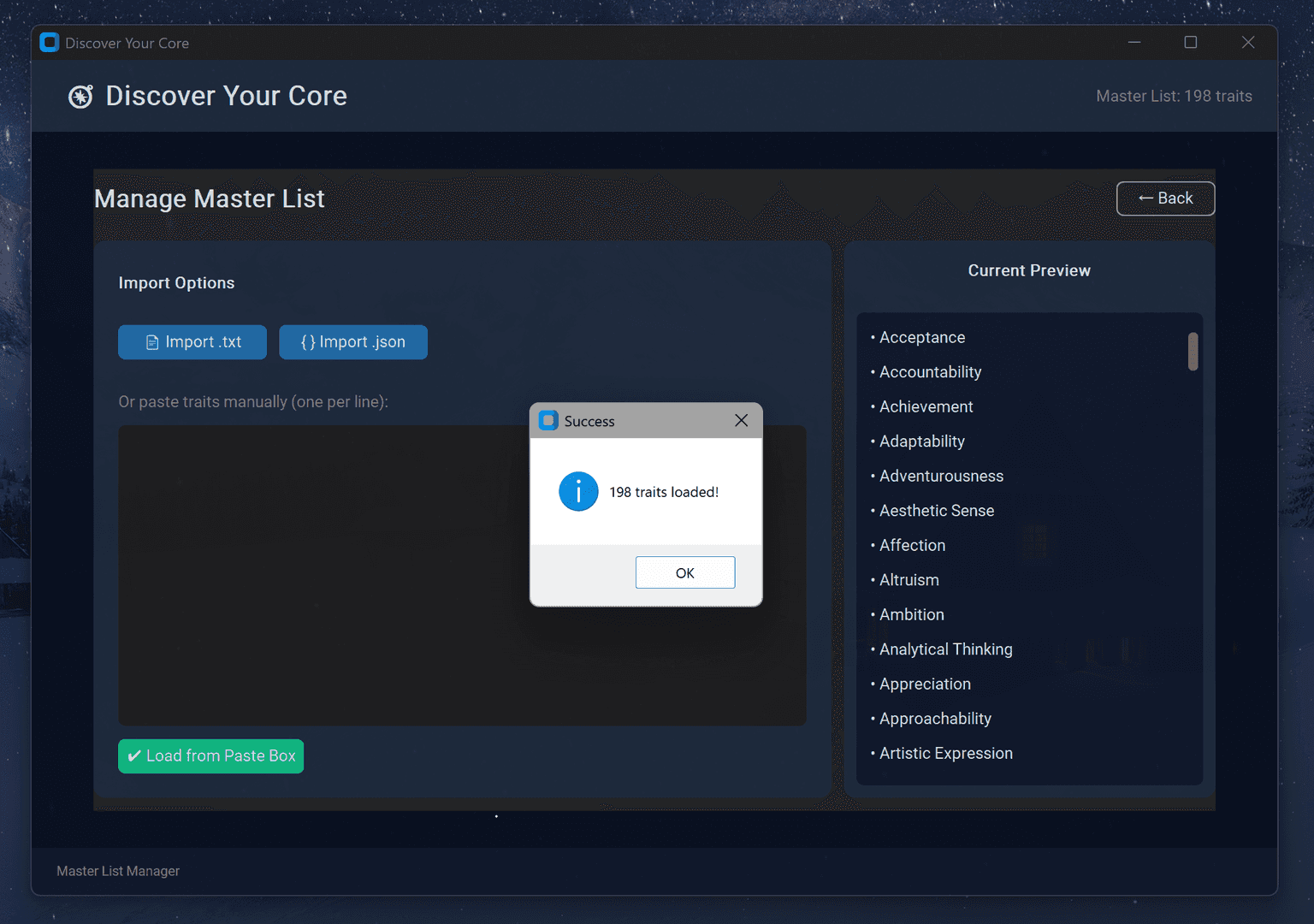This screenshot has height=924, width=1314.
Task: Click OK in the Success dialog
Action: click(x=685, y=572)
